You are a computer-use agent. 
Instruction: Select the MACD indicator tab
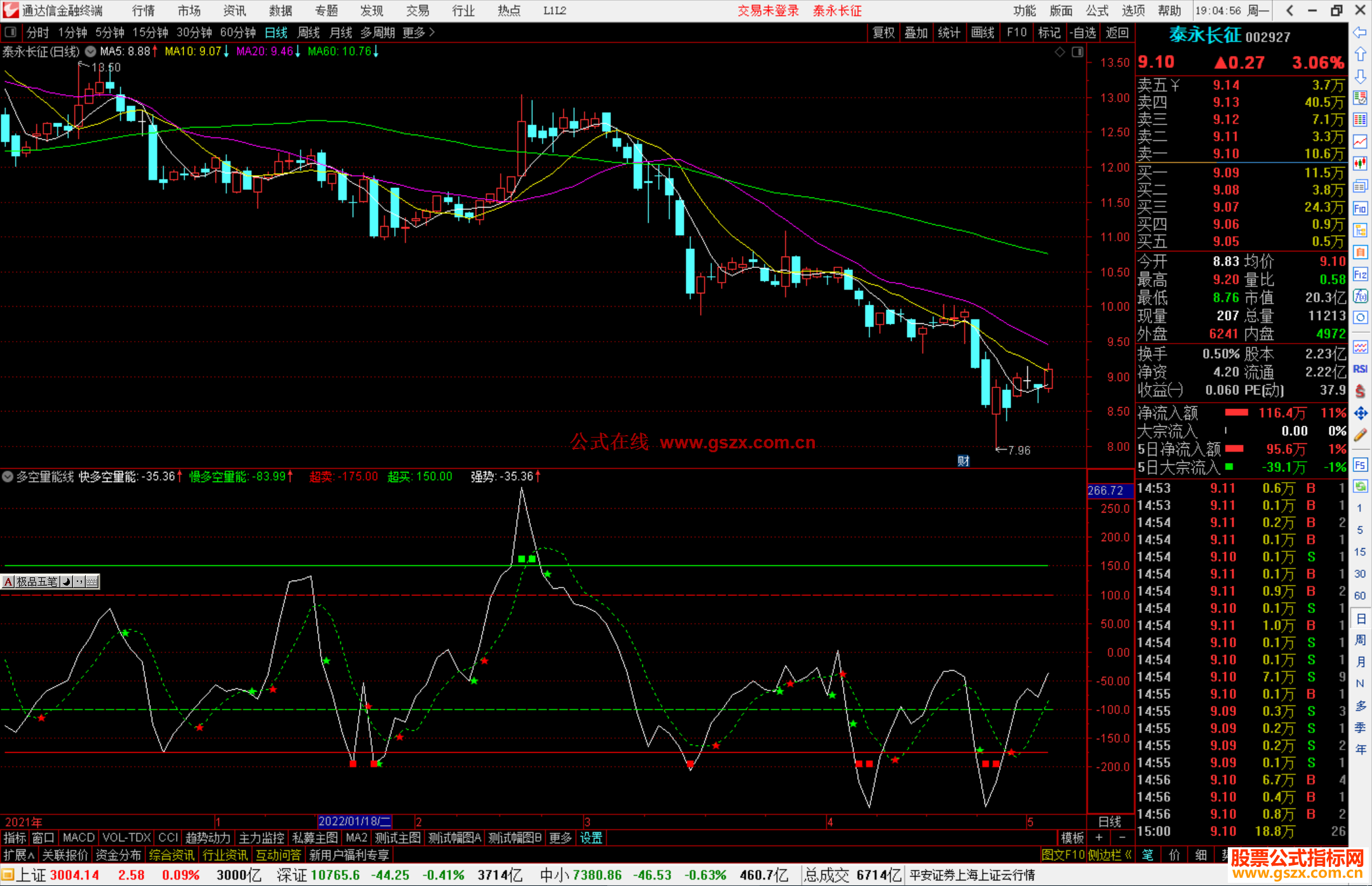click(79, 838)
